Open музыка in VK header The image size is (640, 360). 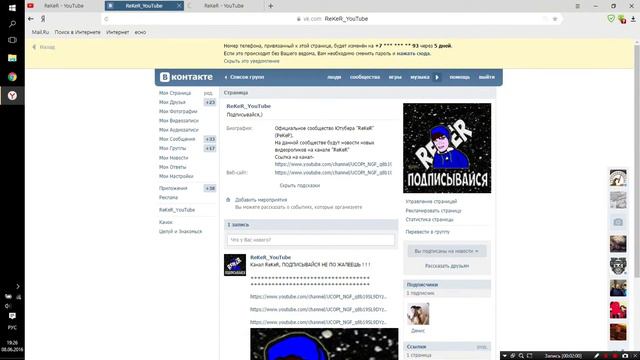[420, 77]
